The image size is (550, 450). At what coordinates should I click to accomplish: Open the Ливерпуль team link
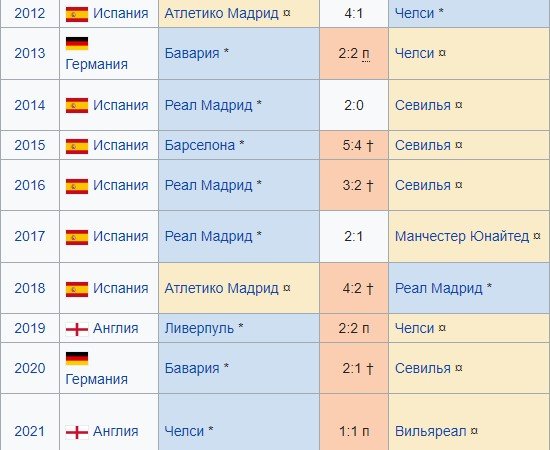pyautogui.click(x=199, y=328)
